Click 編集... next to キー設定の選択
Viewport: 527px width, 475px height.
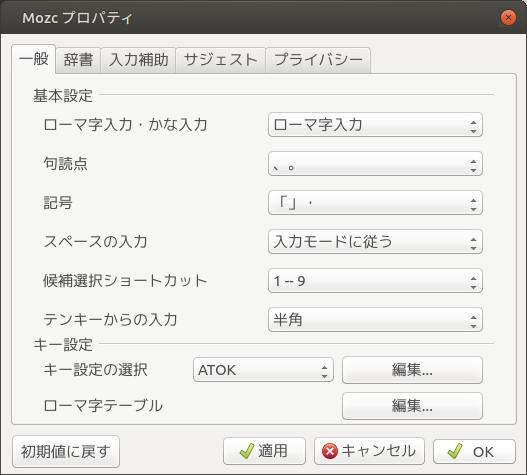412,370
